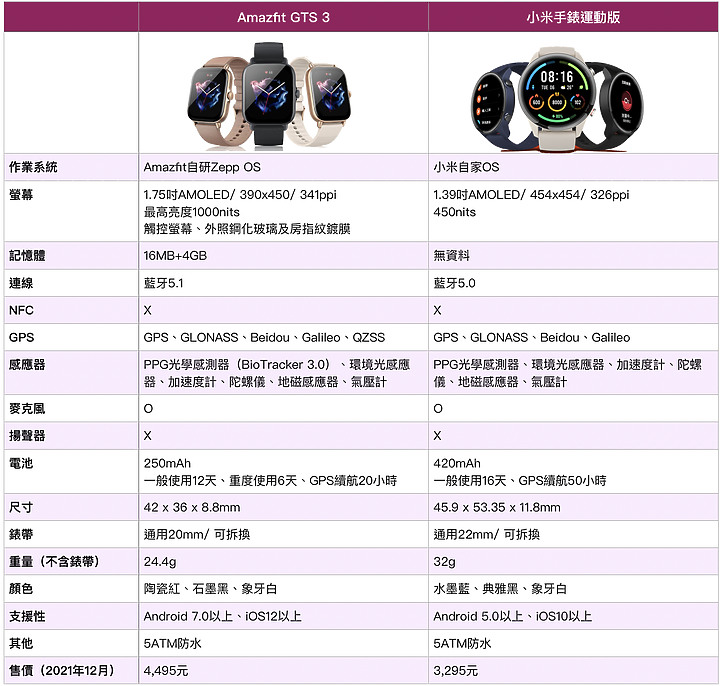This screenshot has height=686, width=720.
Task: Click the Amazfit GTS 3 column header
Action: pyautogui.click(x=283, y=17)
